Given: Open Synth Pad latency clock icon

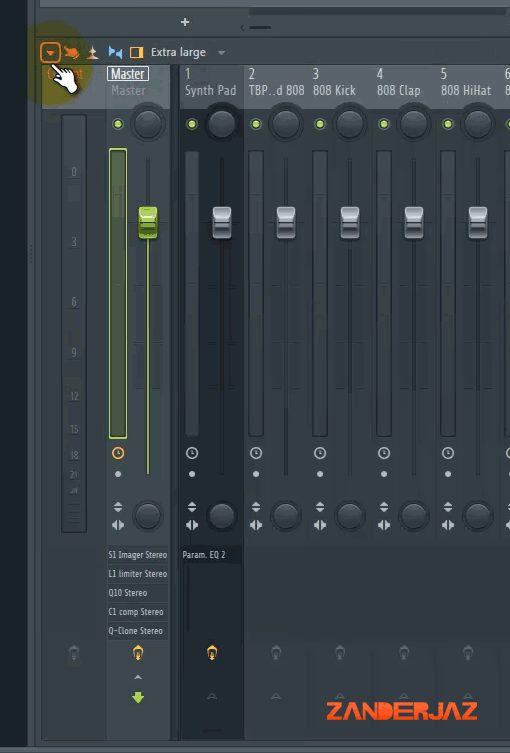Looking at the screenshot, I should pos(192,453).
